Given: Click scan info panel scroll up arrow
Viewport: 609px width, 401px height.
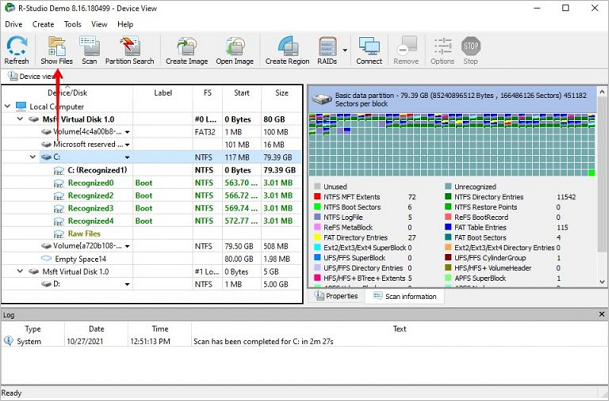Looking at the screenshot, I should [602, 92].
